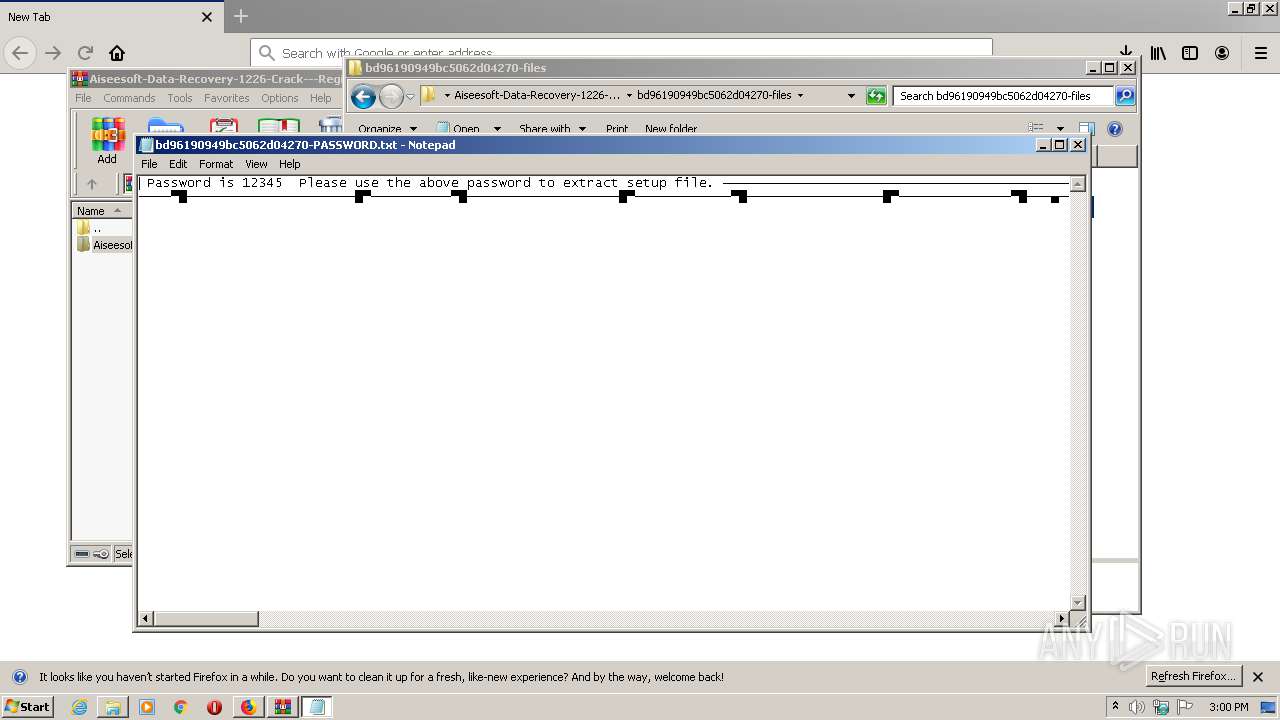Sort by WinRAR Name column header
Image resolution: width=1280 pixels, height=720 pixels.
click(102, 211)
